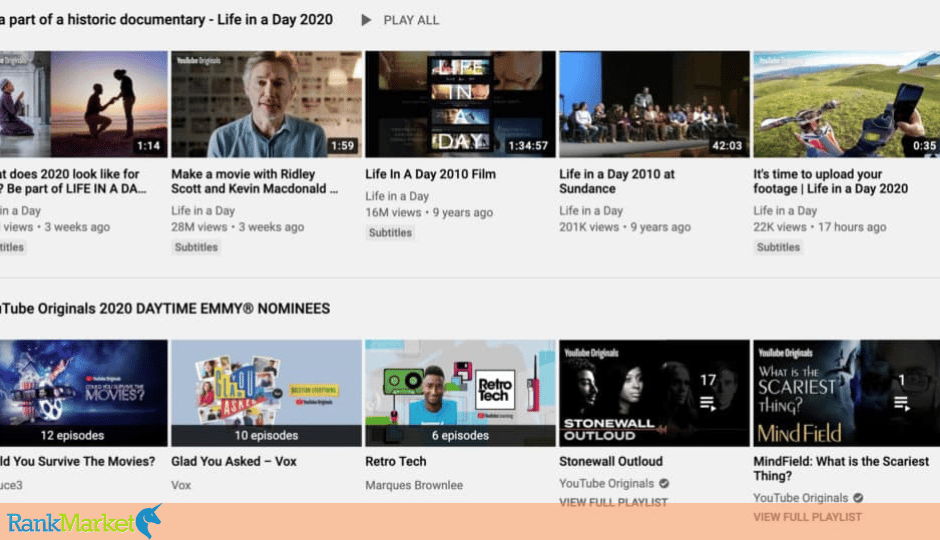Click the MindField playlist queue icon
The image size is (940, 540).
click(x=902, y=403)
